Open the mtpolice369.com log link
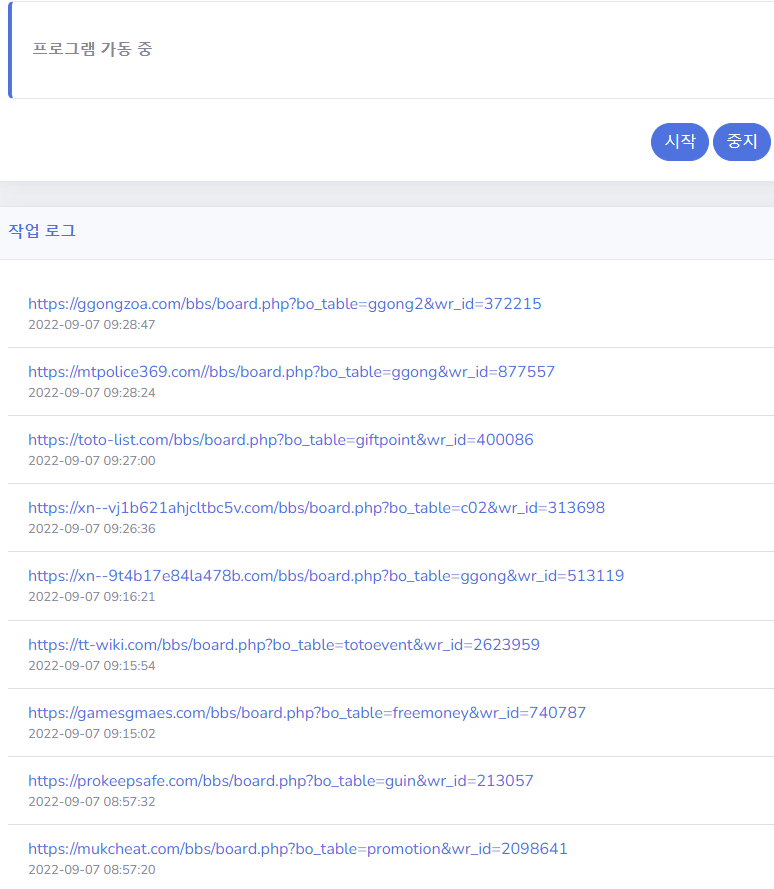 tap(291, 372)
